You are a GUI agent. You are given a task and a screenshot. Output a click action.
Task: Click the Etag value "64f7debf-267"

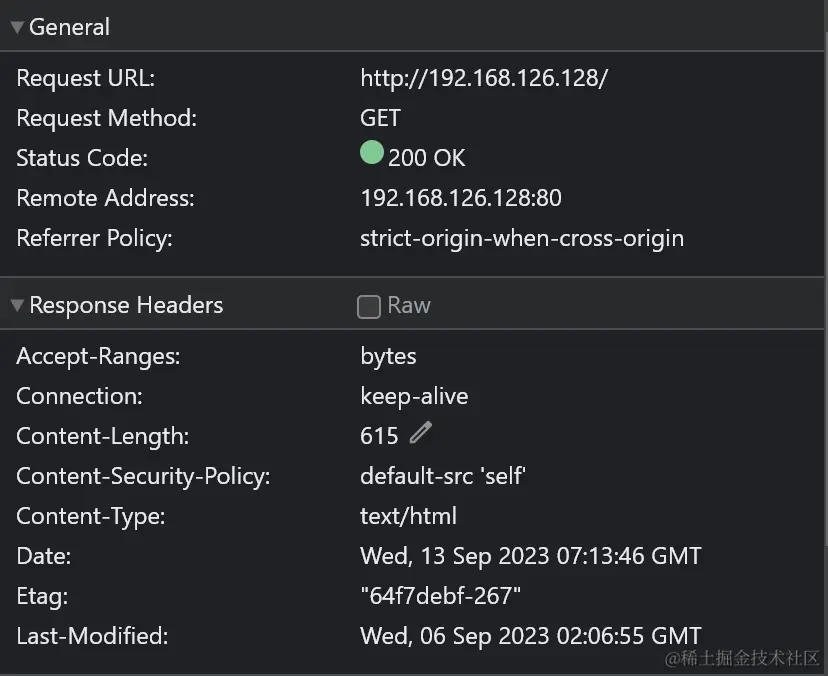click(x=440, y=596)
